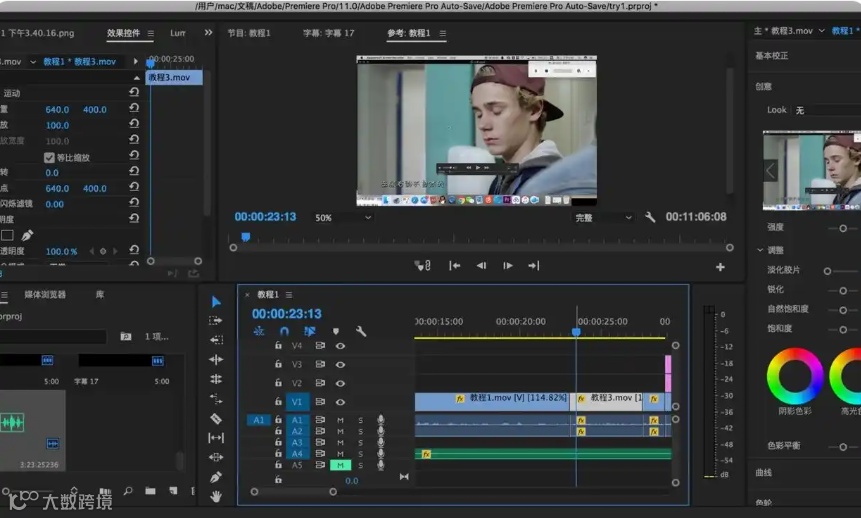This screenshot has width=861, height=518.
Task: Open the Look preset dropdown
Action: tap(827, 110)
